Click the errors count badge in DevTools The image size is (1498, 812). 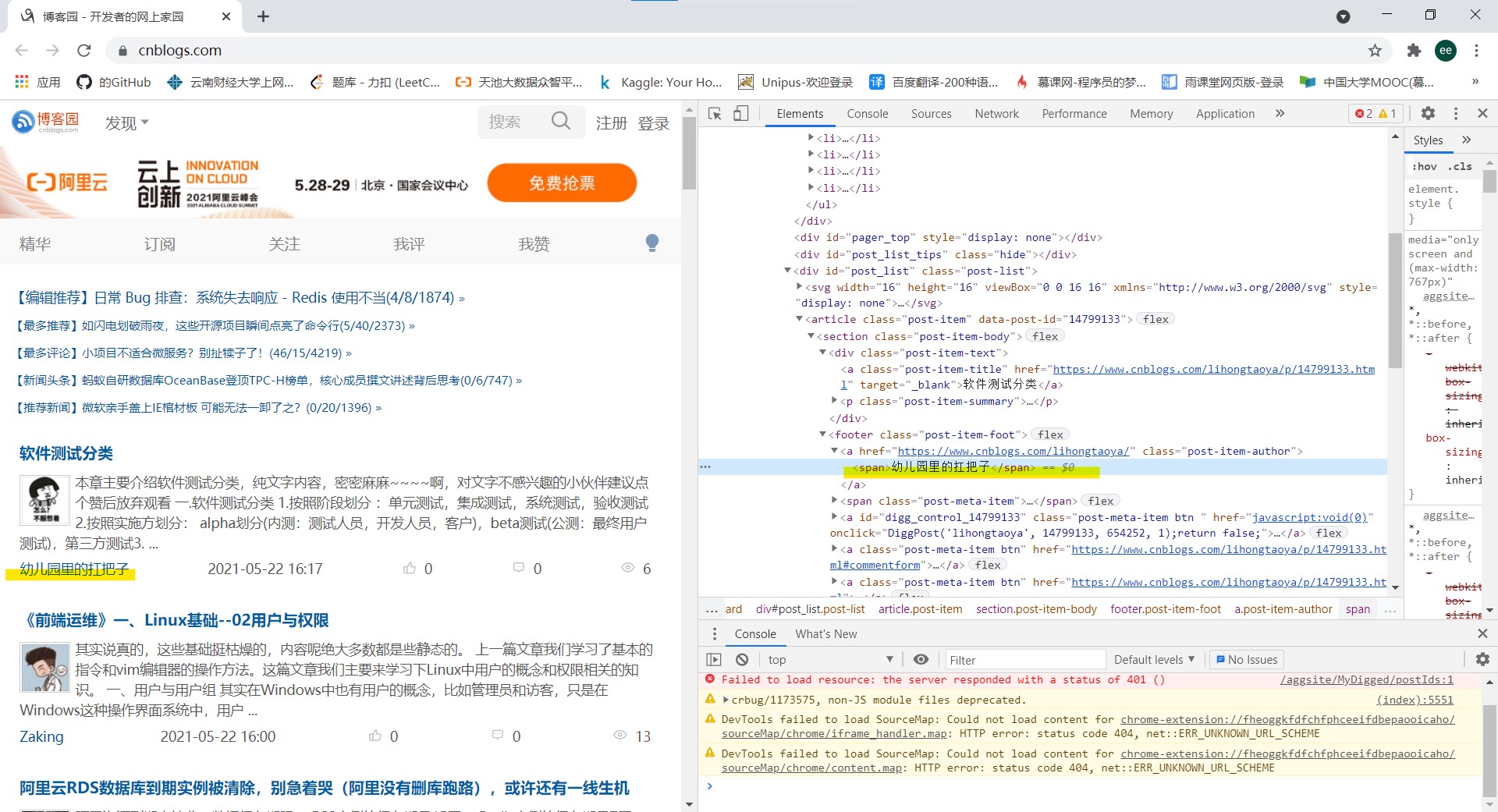[x=1365, y=113]
